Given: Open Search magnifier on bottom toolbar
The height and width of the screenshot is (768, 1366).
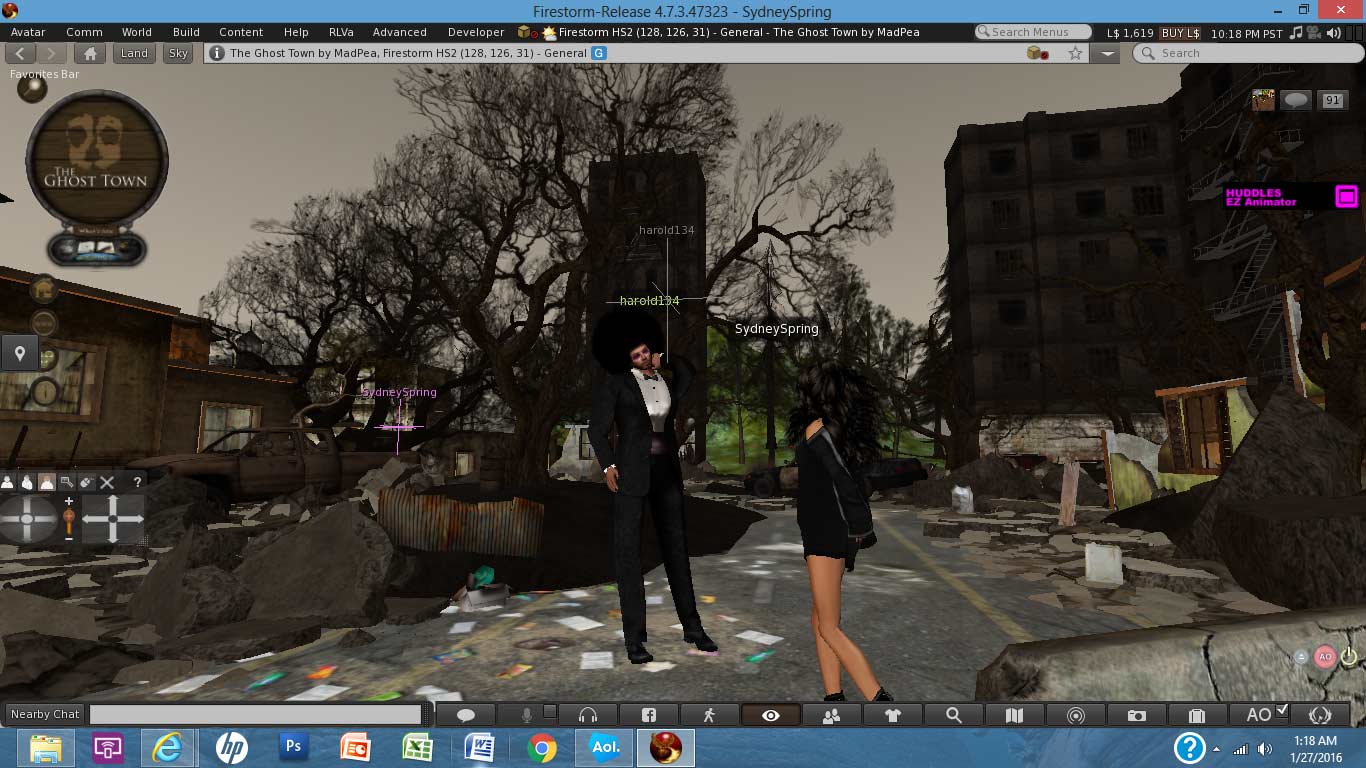Looking at the screenshot, I should [954, 715].
